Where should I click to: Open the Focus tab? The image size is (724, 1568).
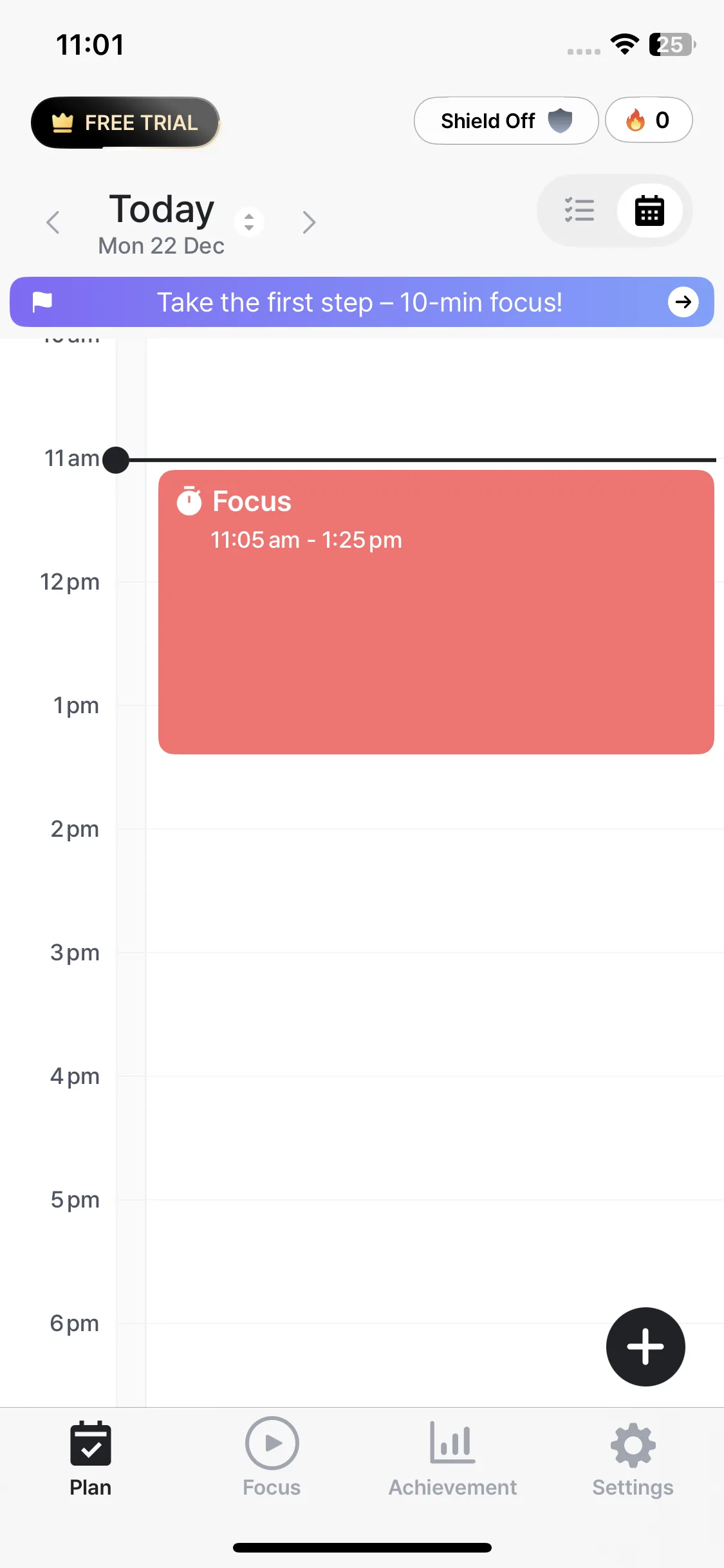click(x=272, y=1457)
